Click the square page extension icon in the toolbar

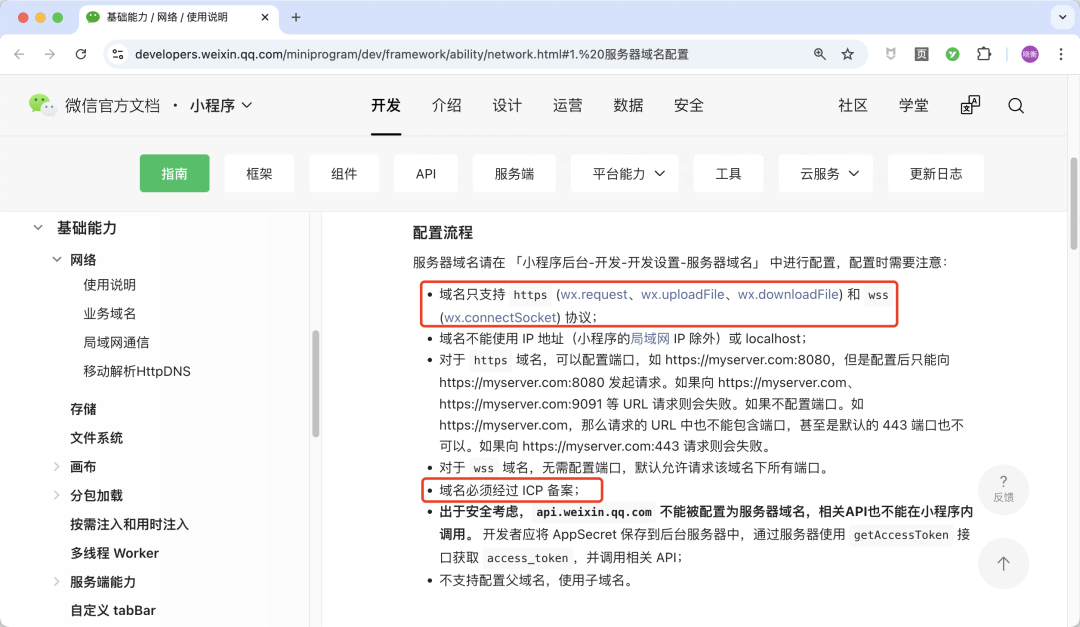(x=922, y=54)
